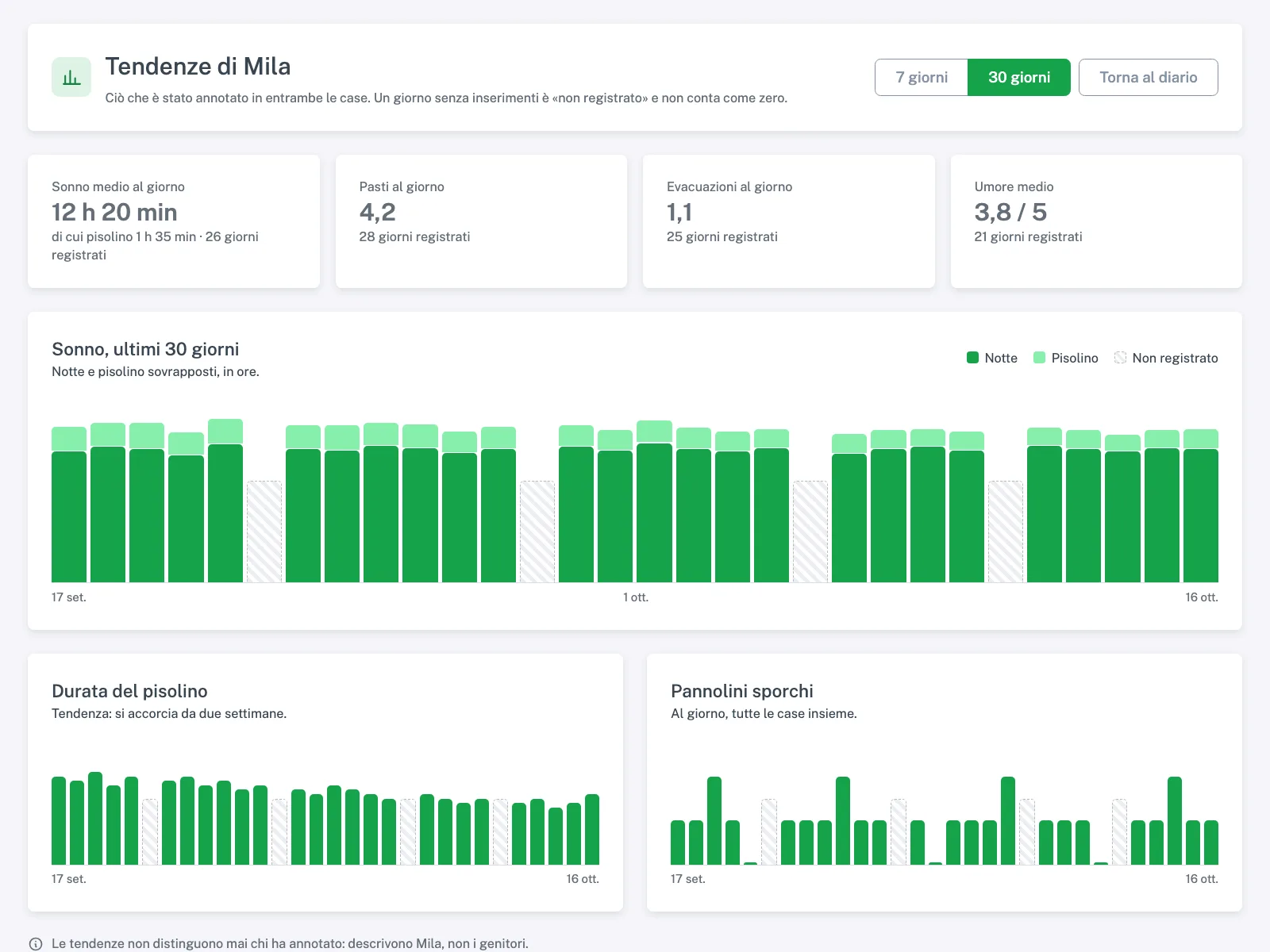Click the Pisolino legend label
This screenshot has height=952, width=1270.
pyautogui.click(x=1075, y=358)
